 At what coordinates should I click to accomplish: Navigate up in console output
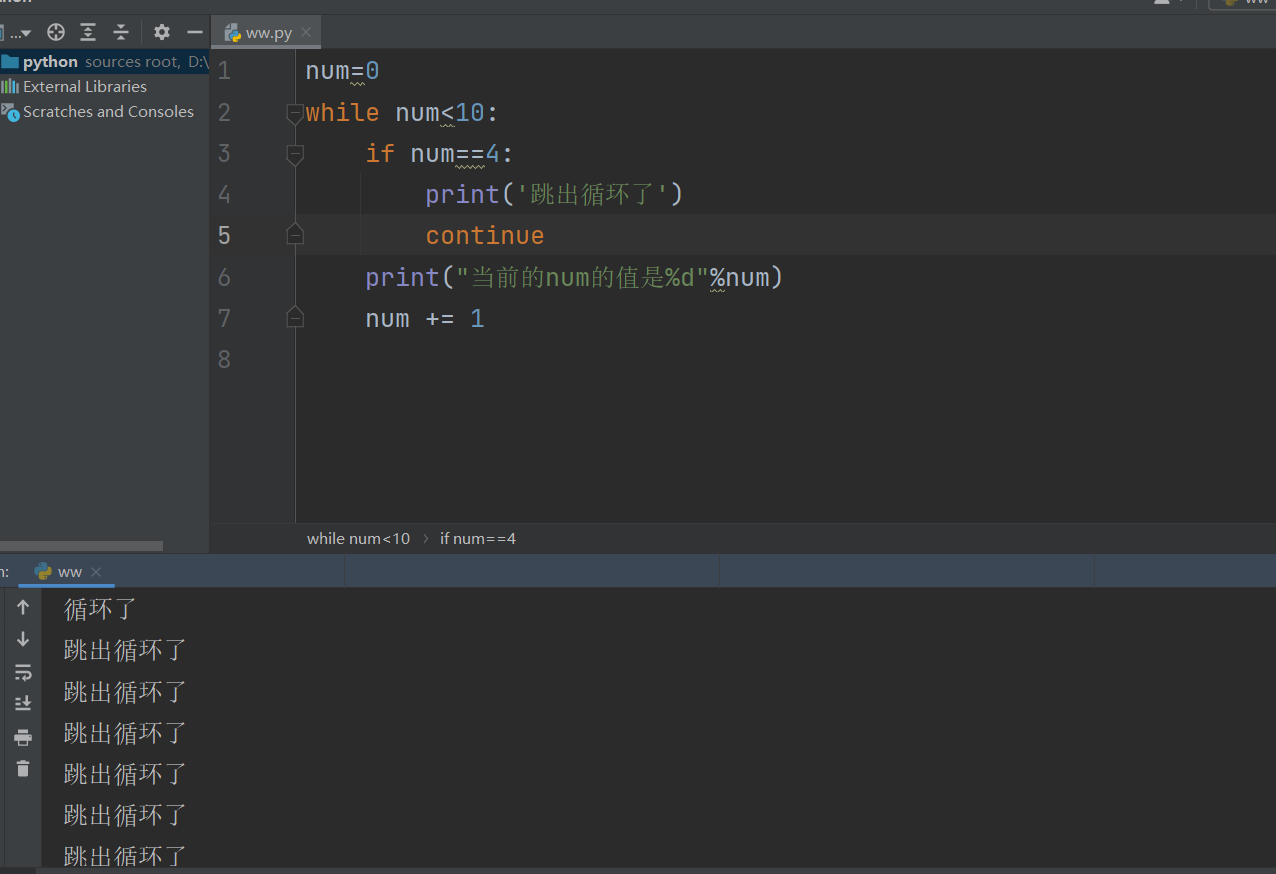[x=23, y=606]
